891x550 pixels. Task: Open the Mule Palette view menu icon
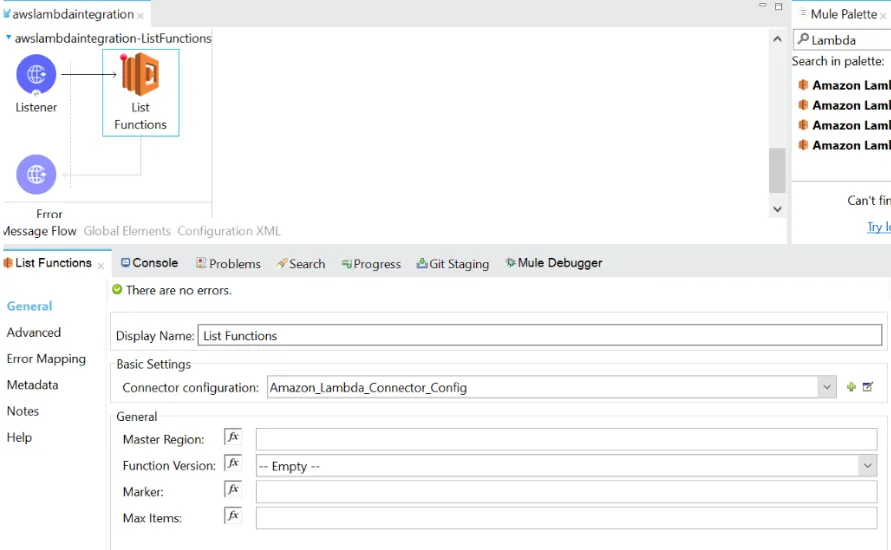803,12
